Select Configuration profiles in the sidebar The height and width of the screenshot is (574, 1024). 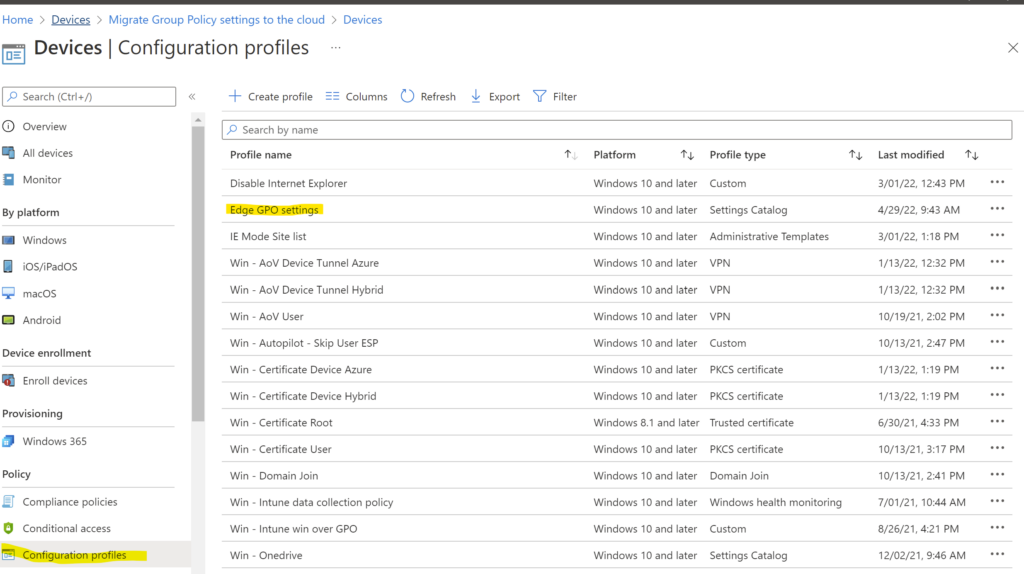[x=74, y=554]
